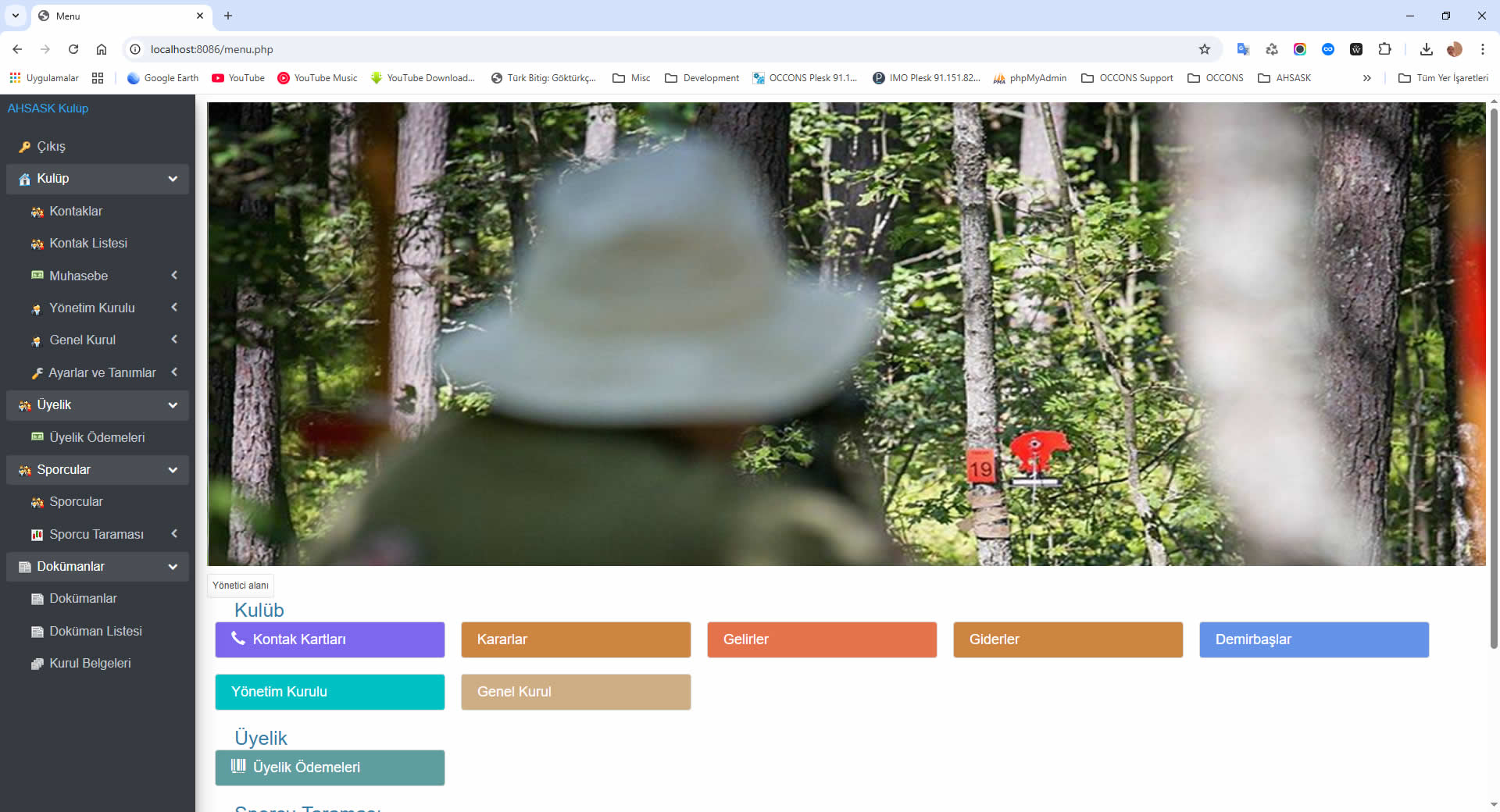Click the phone icon on Kontak Kartları

click(238, 639)
